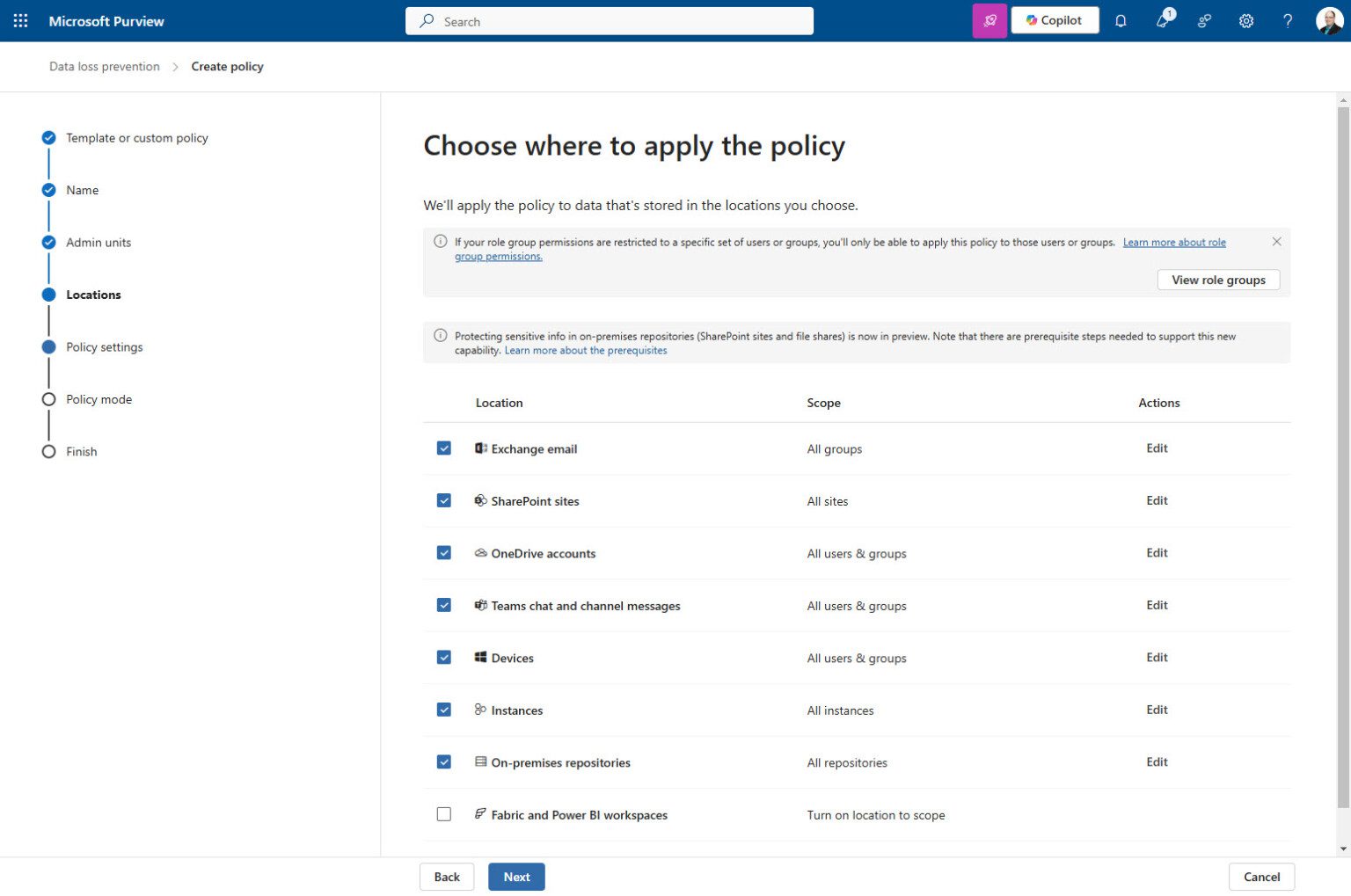Screen dimensions: 1351x896
Task: Open the notifications bell
Action: tap(1121, 20)
